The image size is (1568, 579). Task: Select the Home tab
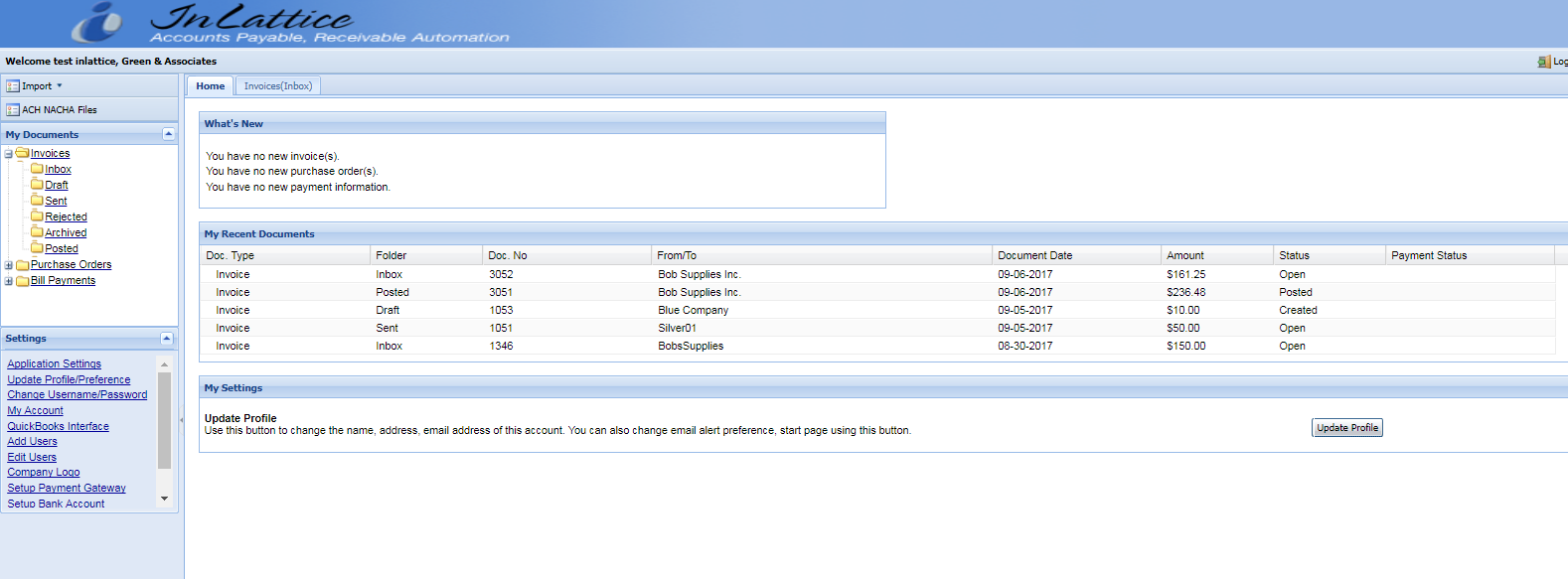(210, 86)
